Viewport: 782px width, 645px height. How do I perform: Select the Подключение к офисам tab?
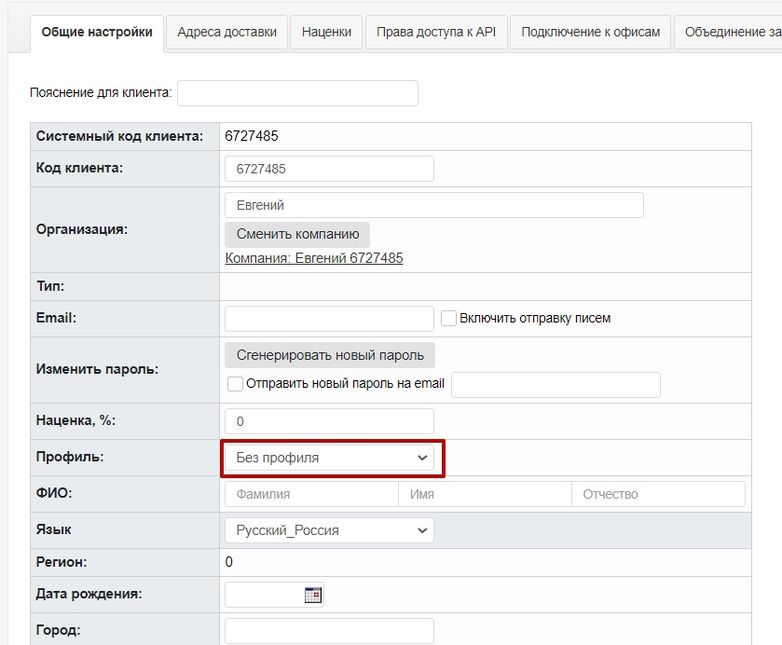[590, 32]
